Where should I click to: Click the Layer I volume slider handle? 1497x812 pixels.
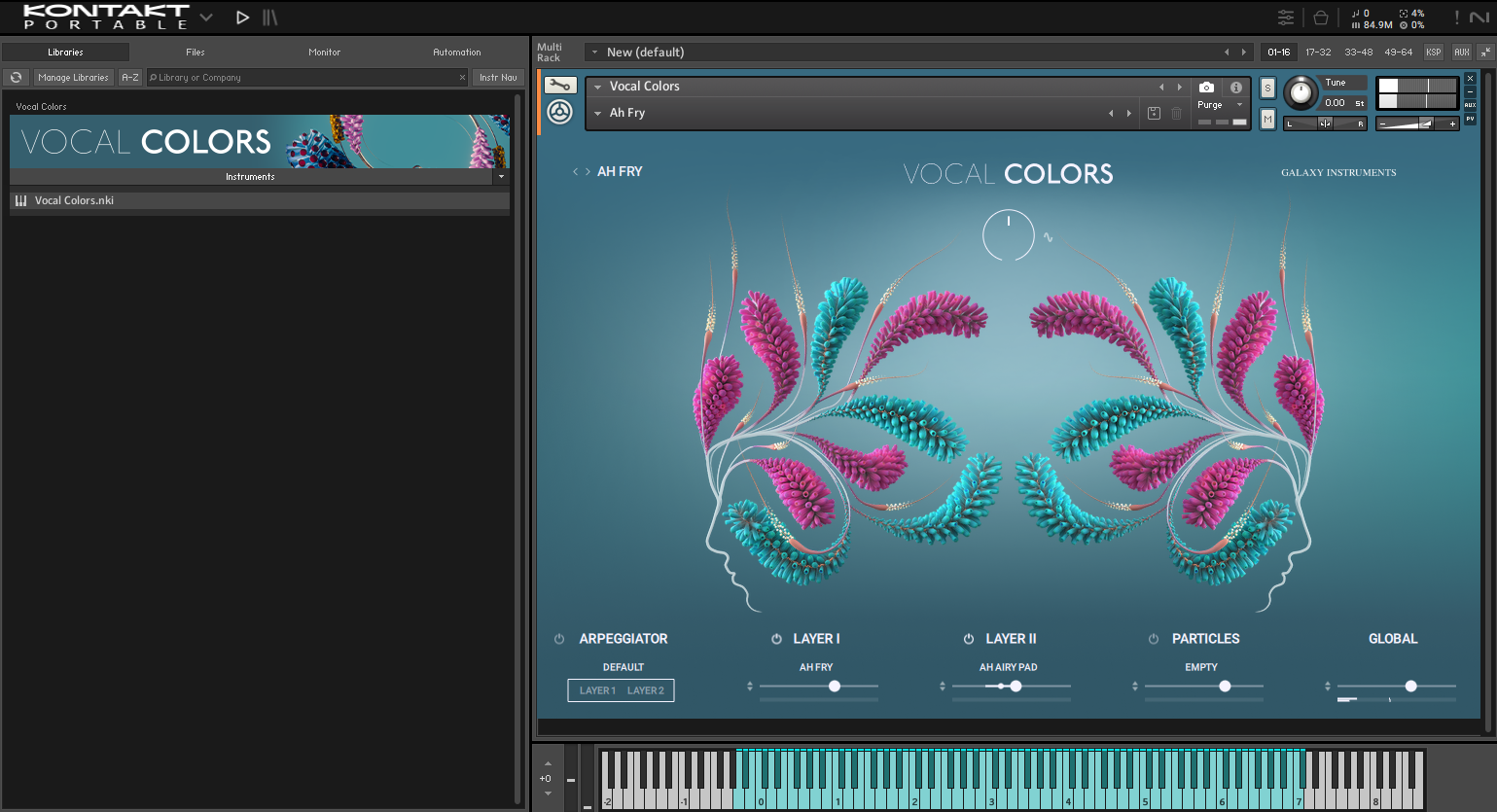point(835,687)
